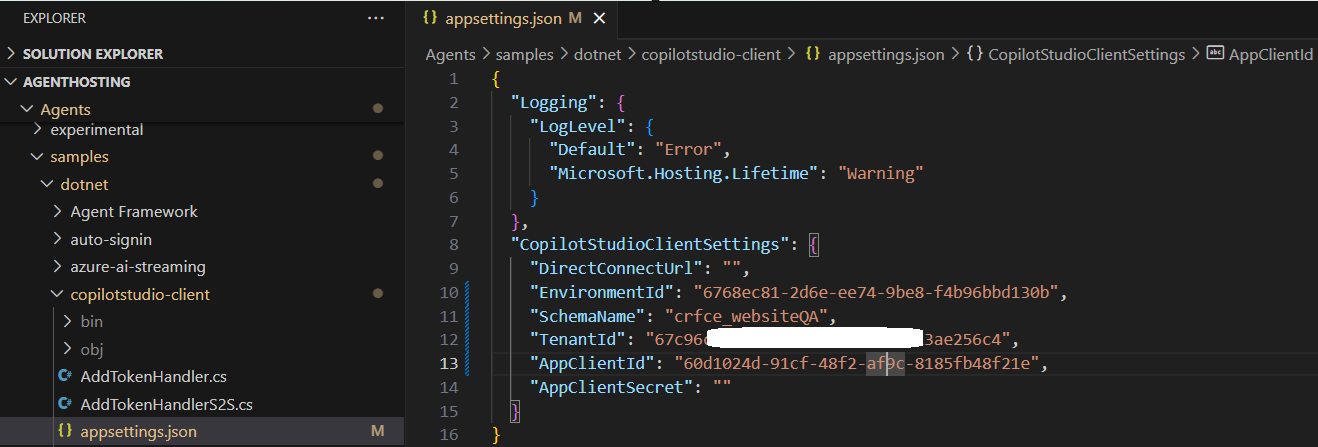Screen dimensions: 1318x447
Task: Click the braces icon before CopilotStudioClientSettings breadcrumb
Action: (x=975, y=54)
